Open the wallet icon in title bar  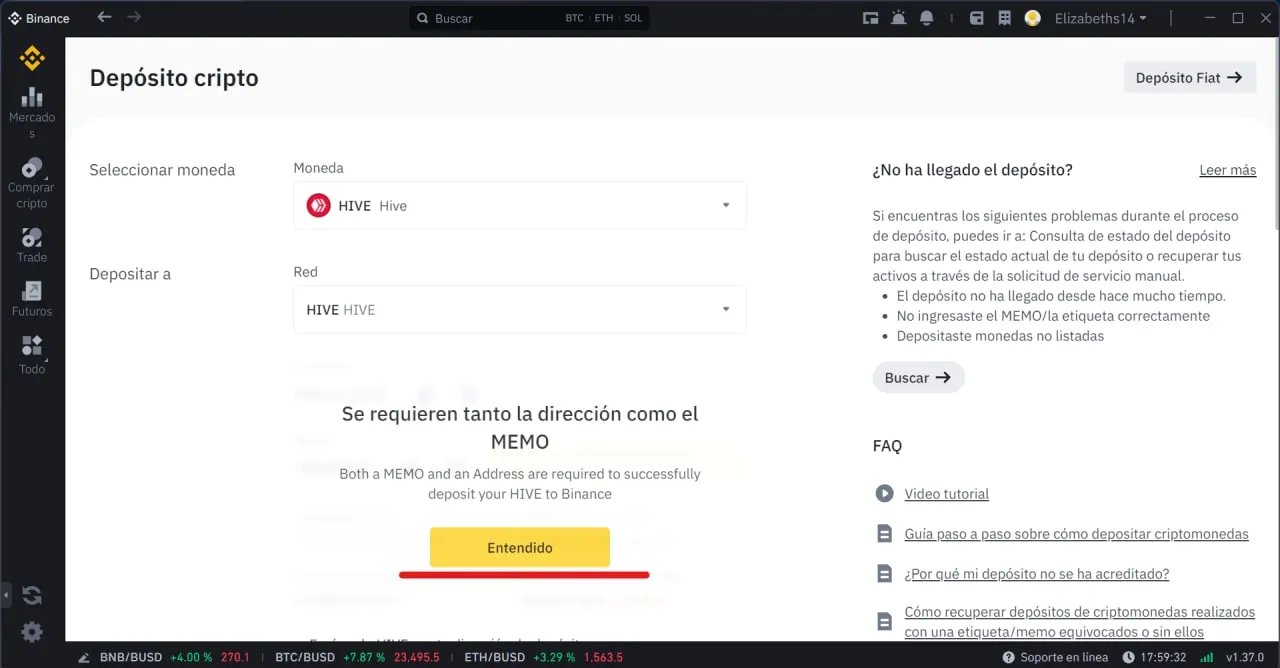pos(978,18)
